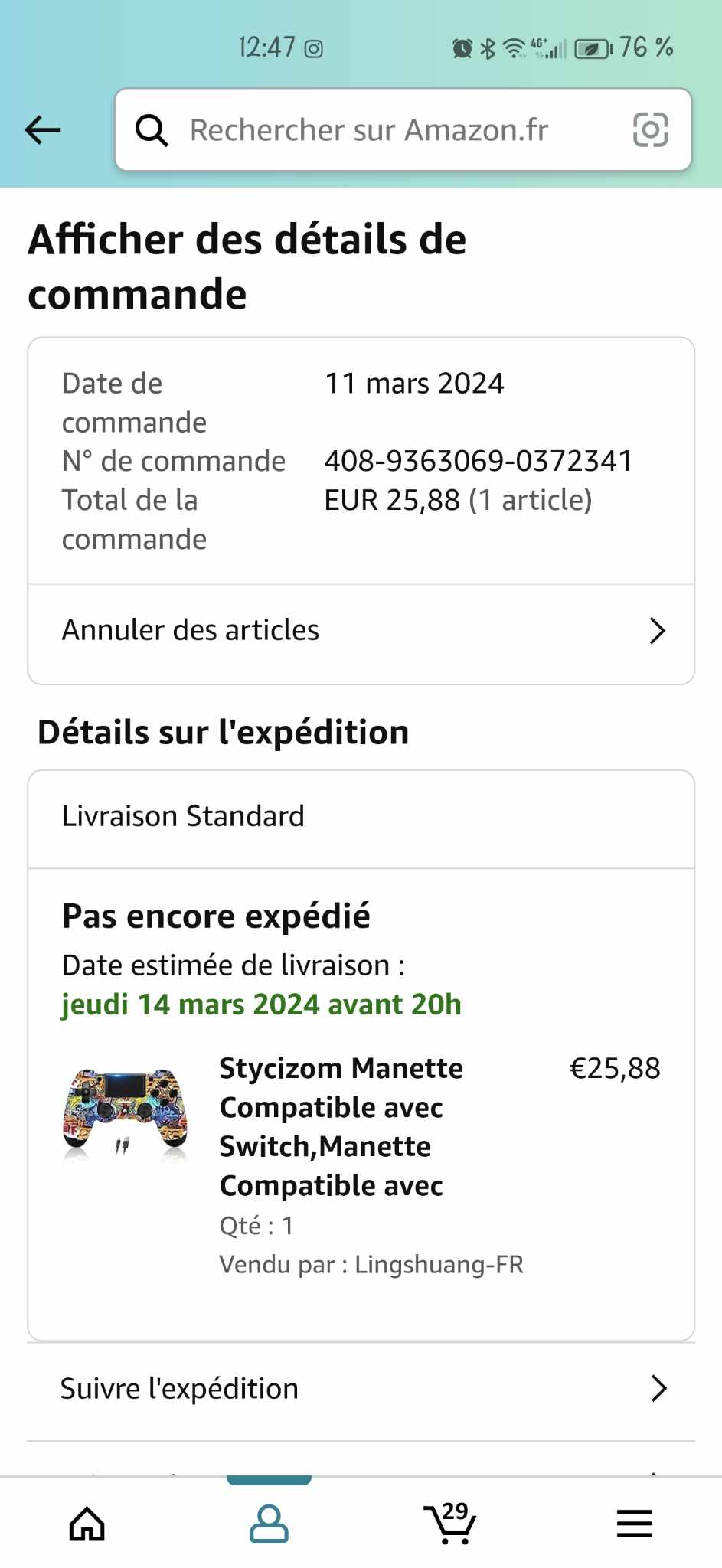Open camera lens search icon
Viewport: 722px width, 1568px height.
pos(650,130)
